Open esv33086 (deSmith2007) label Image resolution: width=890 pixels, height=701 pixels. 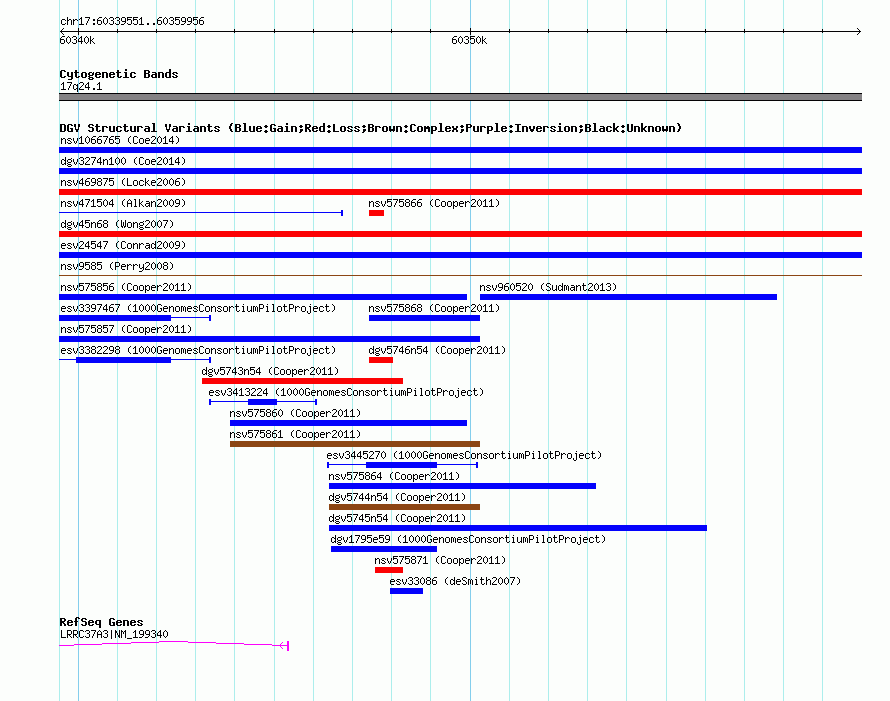click(455, 581)
